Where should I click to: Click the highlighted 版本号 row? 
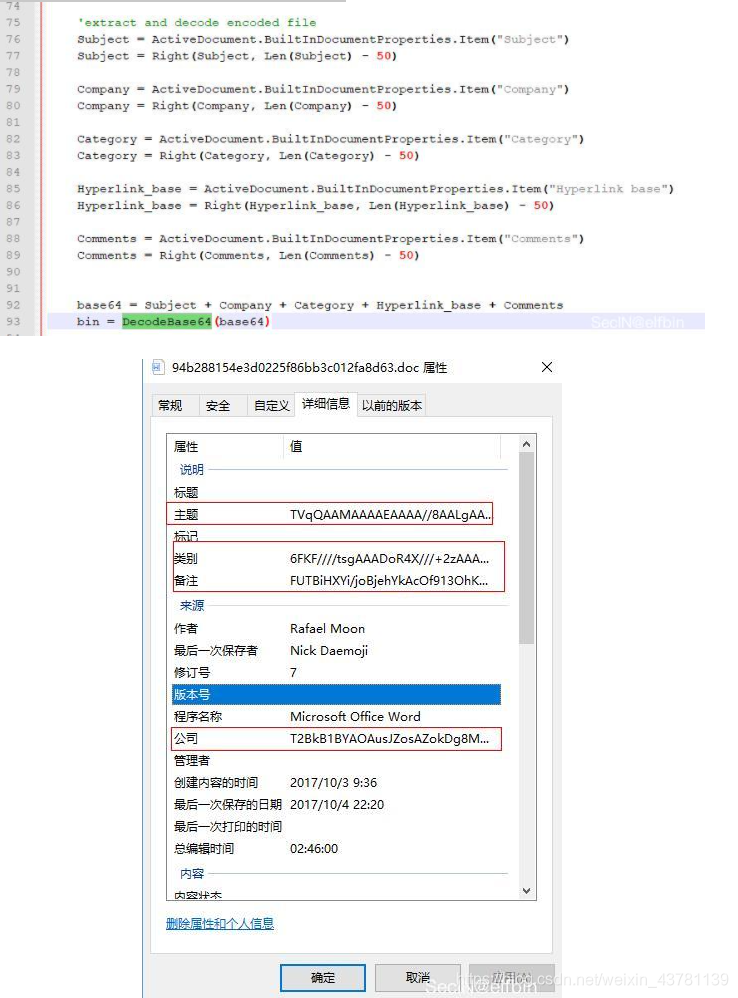click(337, 694)
